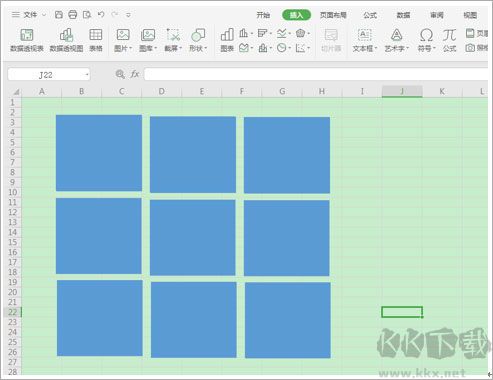Select the top-left blue rectangle shape
Screen dimensions: 493x380
[99, 153]
